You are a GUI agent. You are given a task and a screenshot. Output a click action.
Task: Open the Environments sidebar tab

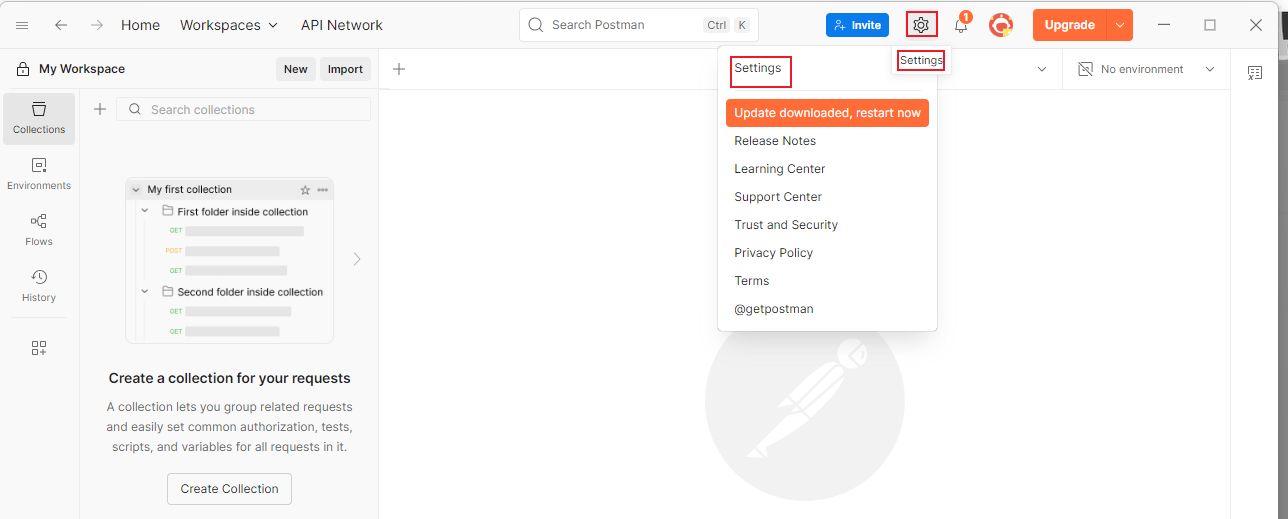pyautogui.click(x=39, y=173)
